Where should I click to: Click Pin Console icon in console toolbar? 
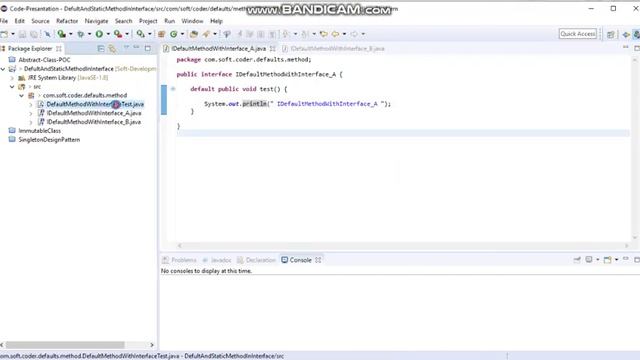pos(577,260)
